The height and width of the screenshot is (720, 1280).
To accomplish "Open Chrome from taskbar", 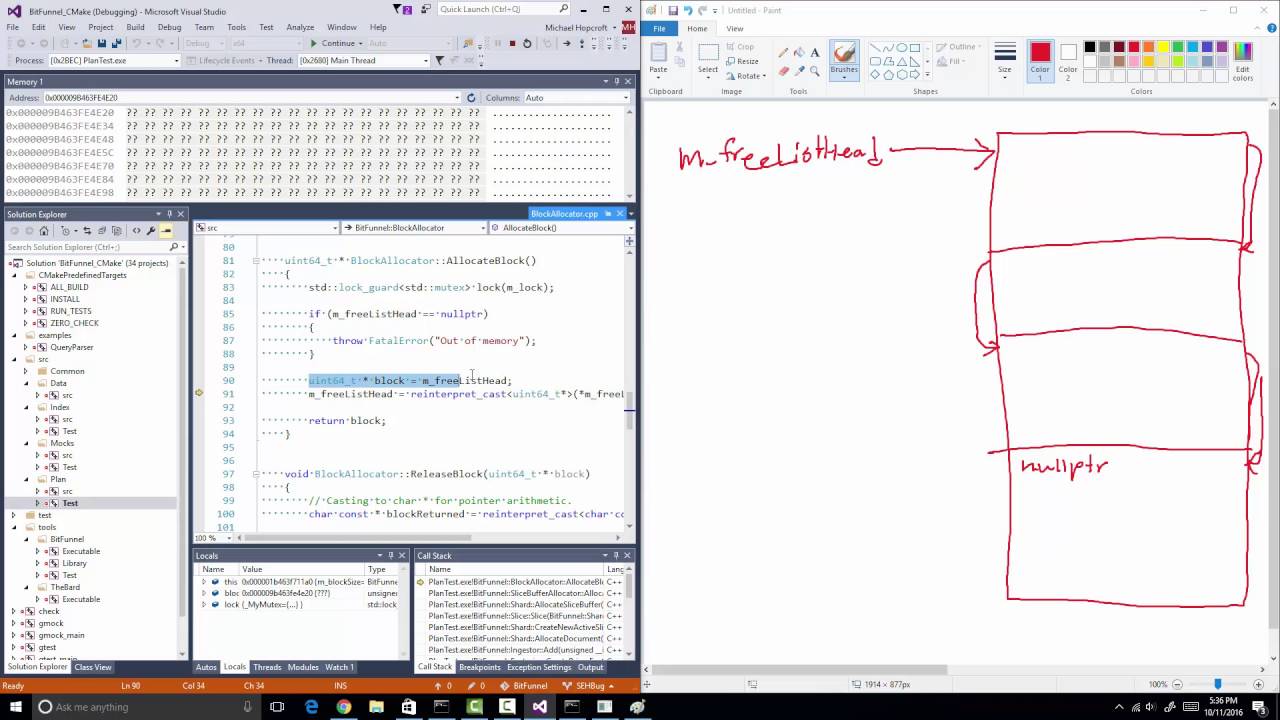I will pos(344,707).
